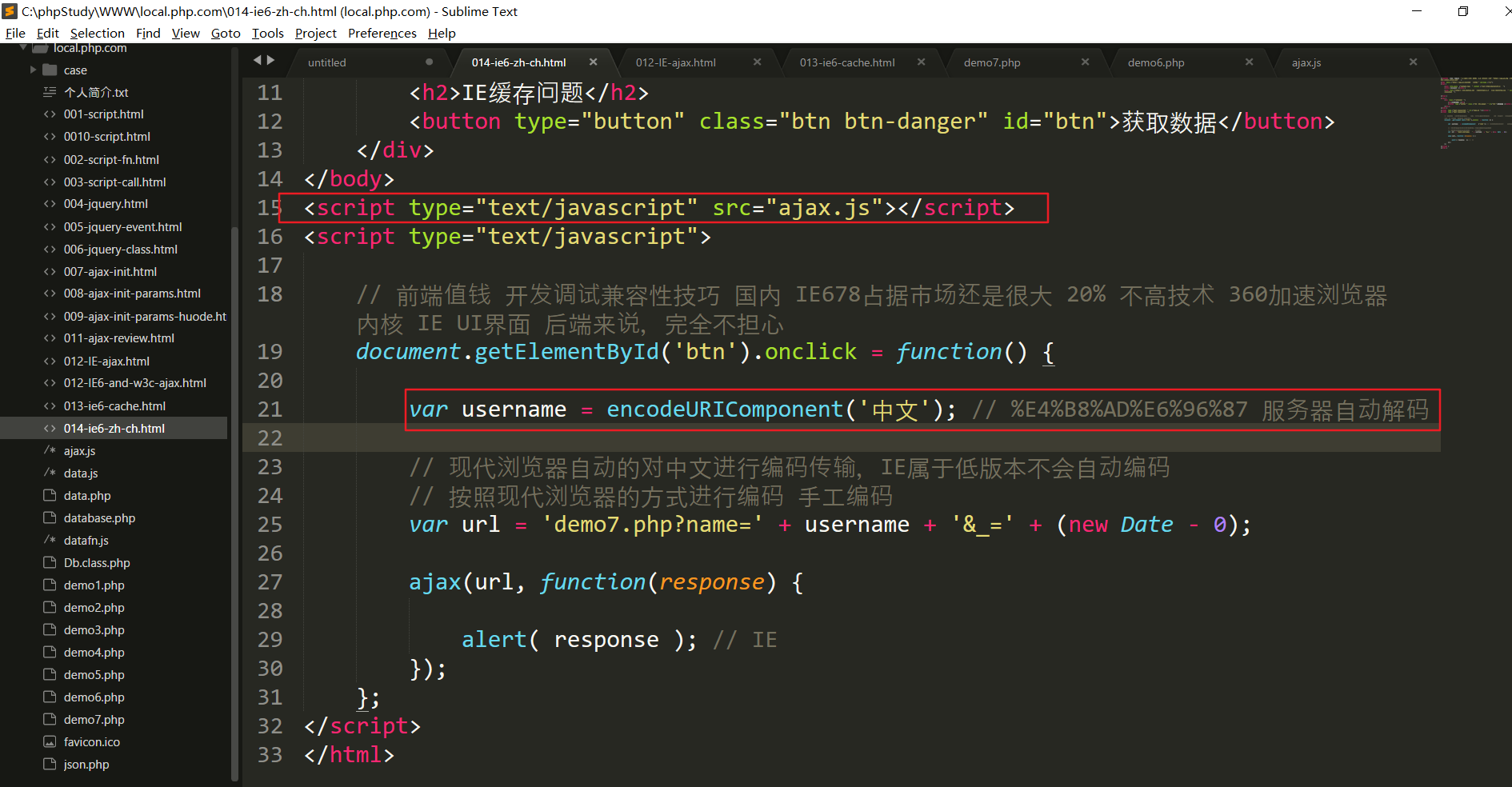Open demo7.php from the sidebar
The image size is (1512, 787).
94,720
